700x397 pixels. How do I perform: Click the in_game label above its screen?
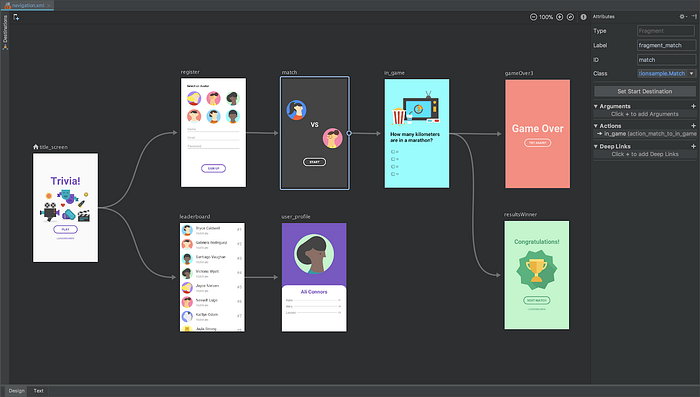pos(394,73)
